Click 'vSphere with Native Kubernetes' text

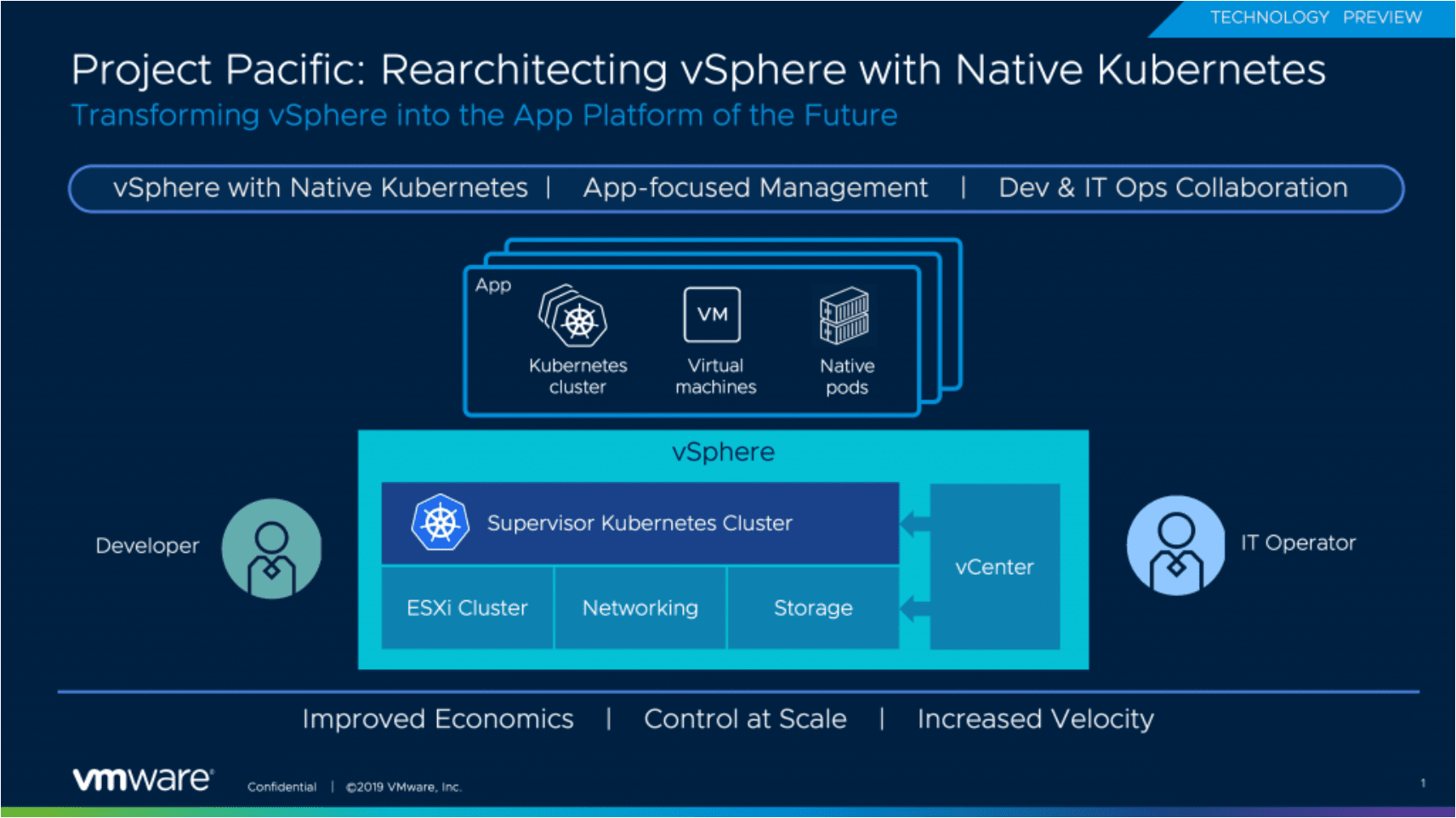click(321, 187)
